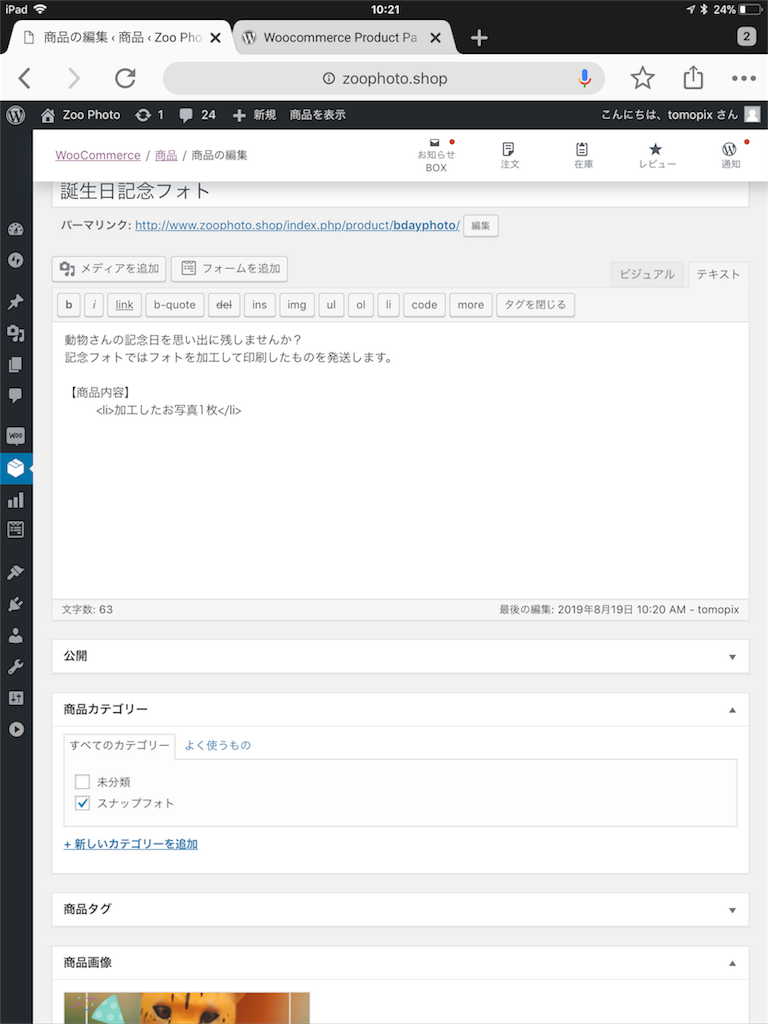The image size is (768, 1024).
Task: Collapse the 商品画像 panel
Action: click(732, 963)
